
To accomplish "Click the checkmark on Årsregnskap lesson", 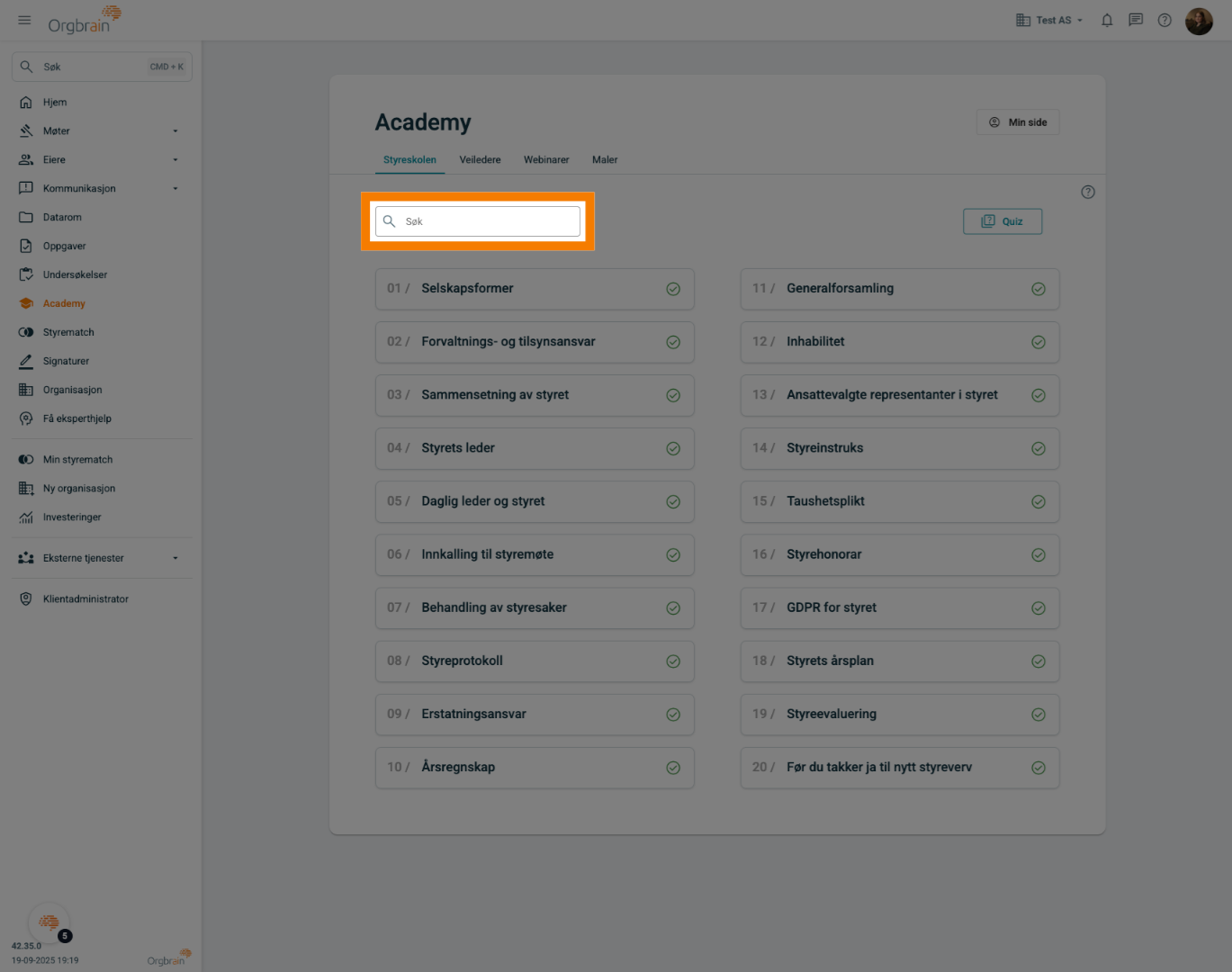I will pyautogui.click(x=673, y=768).
